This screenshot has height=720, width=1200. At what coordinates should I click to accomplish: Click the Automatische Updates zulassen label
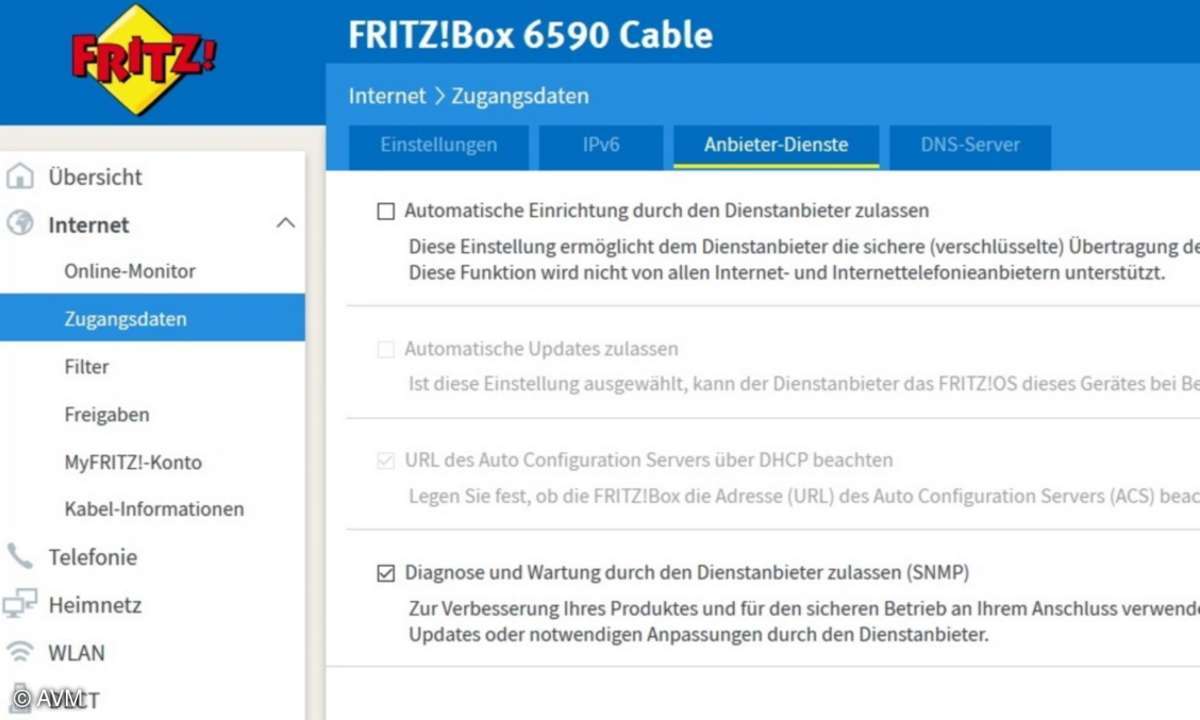point(541,349)
